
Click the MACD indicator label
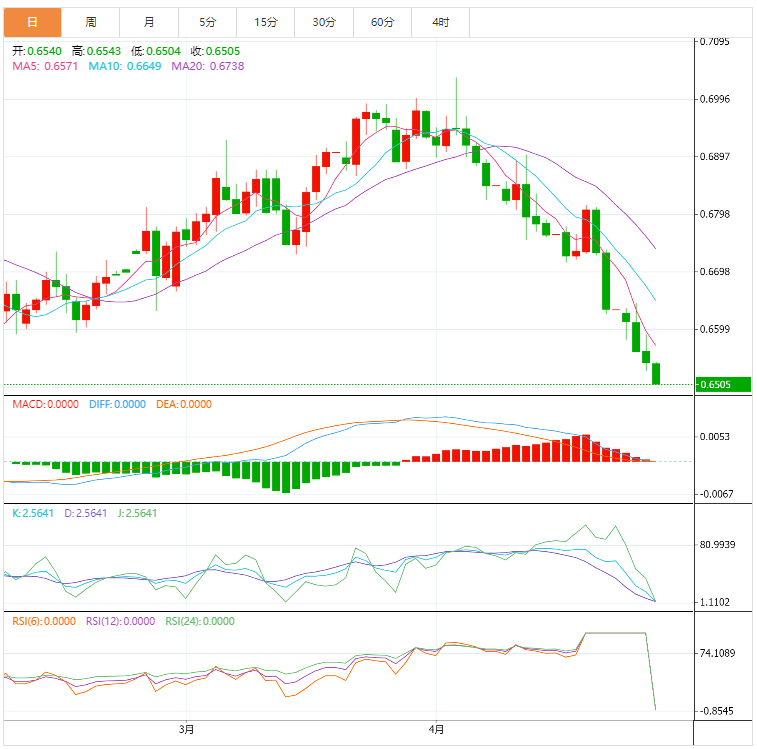point(43,404)
